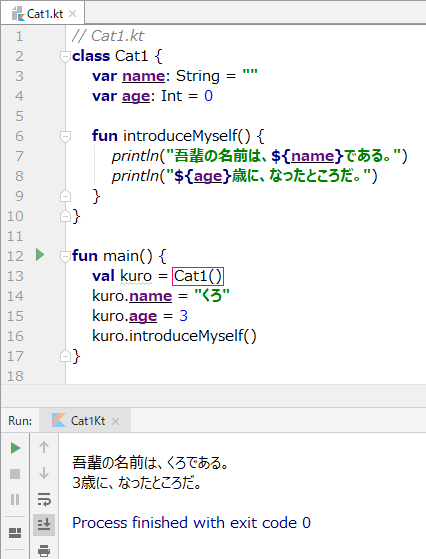Image resolution: width=426 pixels, height=559 pixels.
Task: Restore layout icon in the Run panel
Action: [15, 533]
